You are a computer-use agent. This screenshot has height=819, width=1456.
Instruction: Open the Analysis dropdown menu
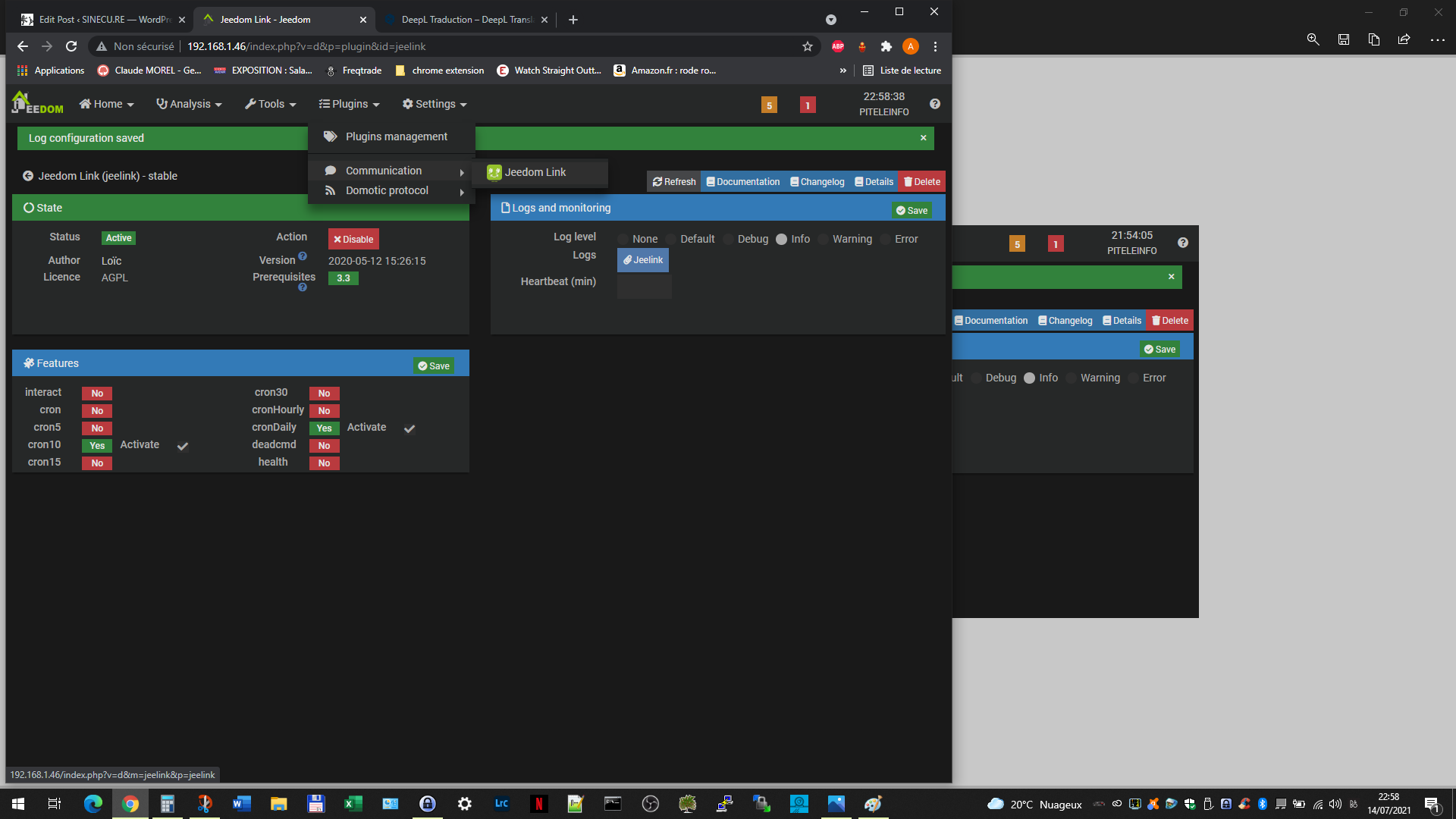point(189,104)
